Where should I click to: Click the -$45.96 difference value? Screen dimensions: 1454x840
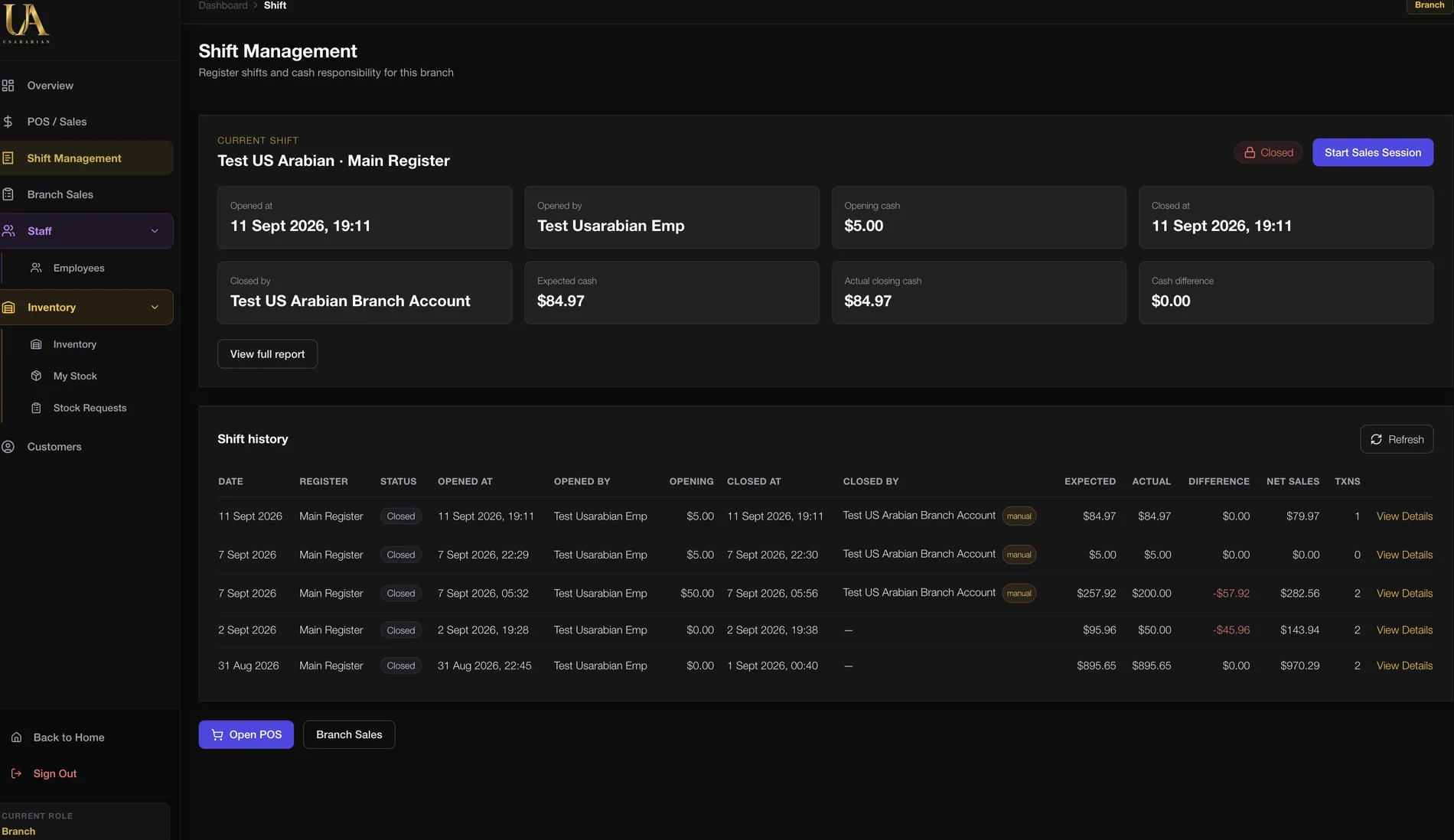click(1231, 630)
